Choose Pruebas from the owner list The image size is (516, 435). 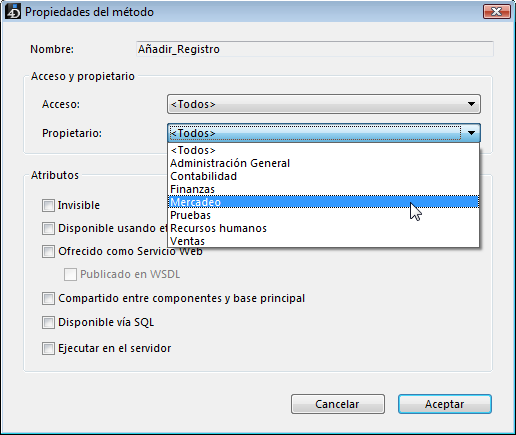click(323, 215)
